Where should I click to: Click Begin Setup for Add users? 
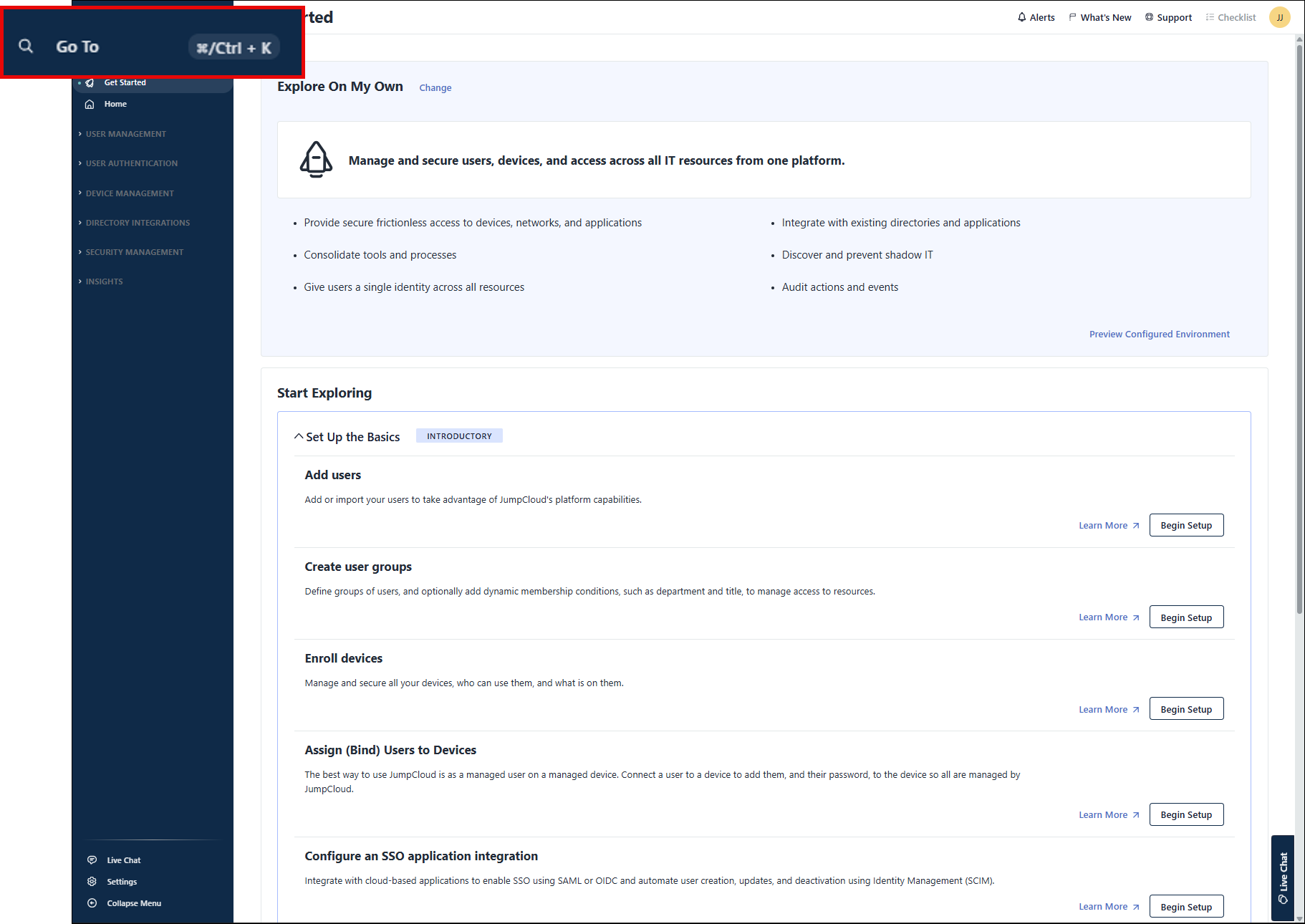(x=1186, y=525)
